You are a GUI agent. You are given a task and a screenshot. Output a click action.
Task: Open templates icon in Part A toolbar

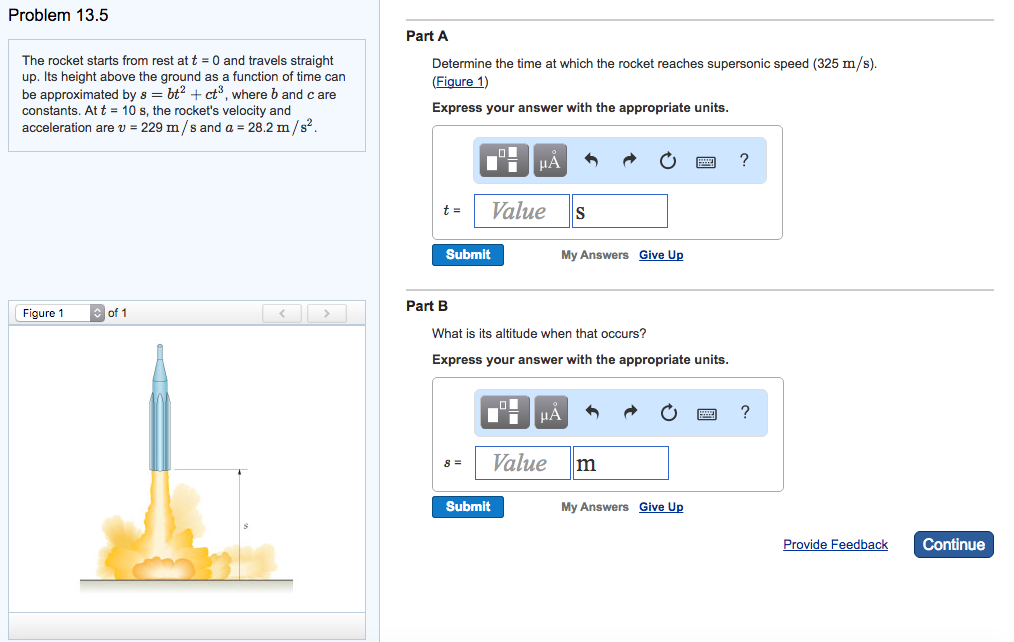coord(505,160)
